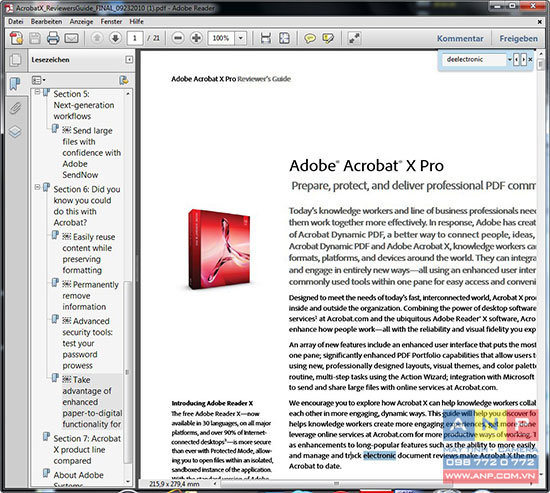Click the document horizontal scrollbar thumb
550x493 pixels.
point(336,484)
